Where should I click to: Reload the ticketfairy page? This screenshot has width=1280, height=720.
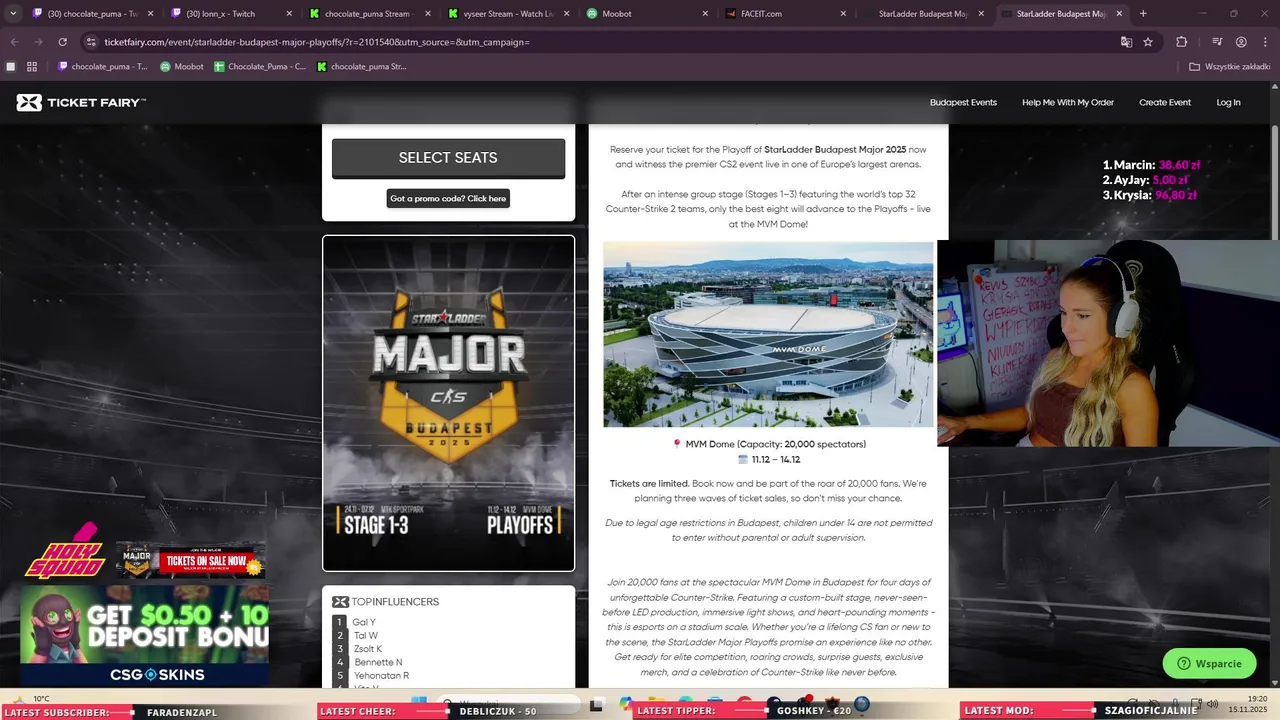(x=63, y=42)
